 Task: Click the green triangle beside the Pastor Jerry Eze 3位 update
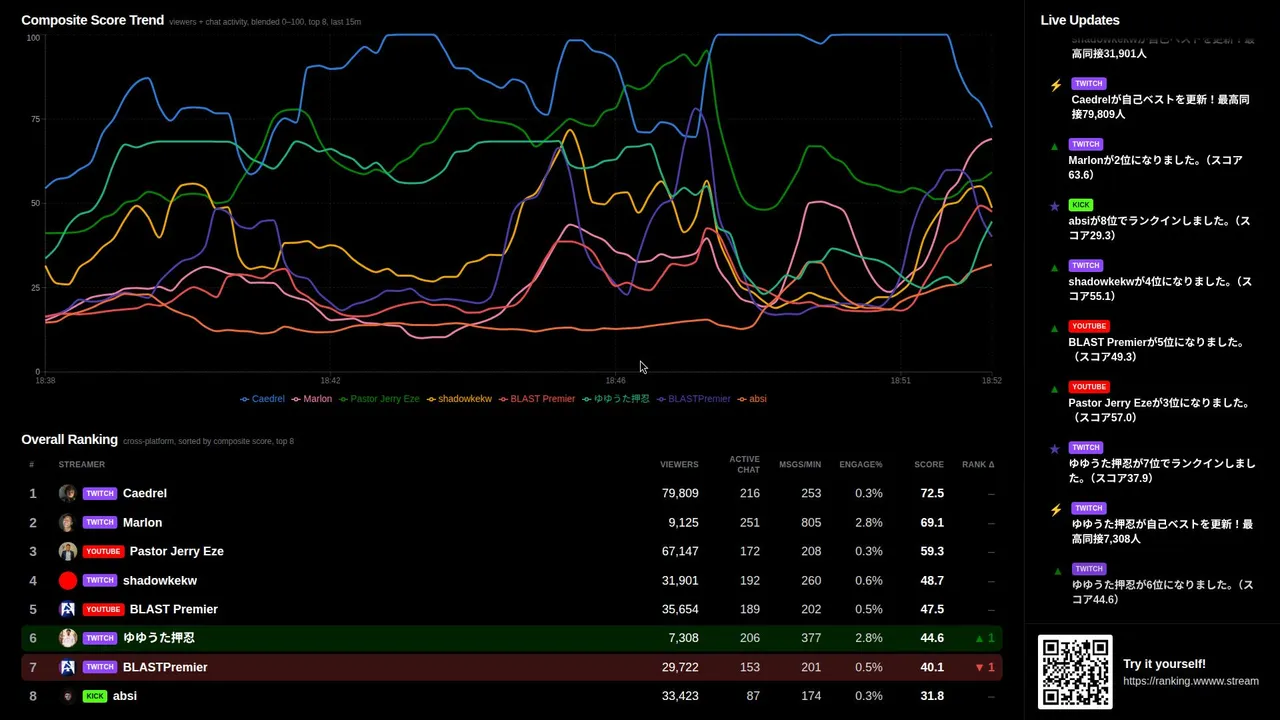1054,389
